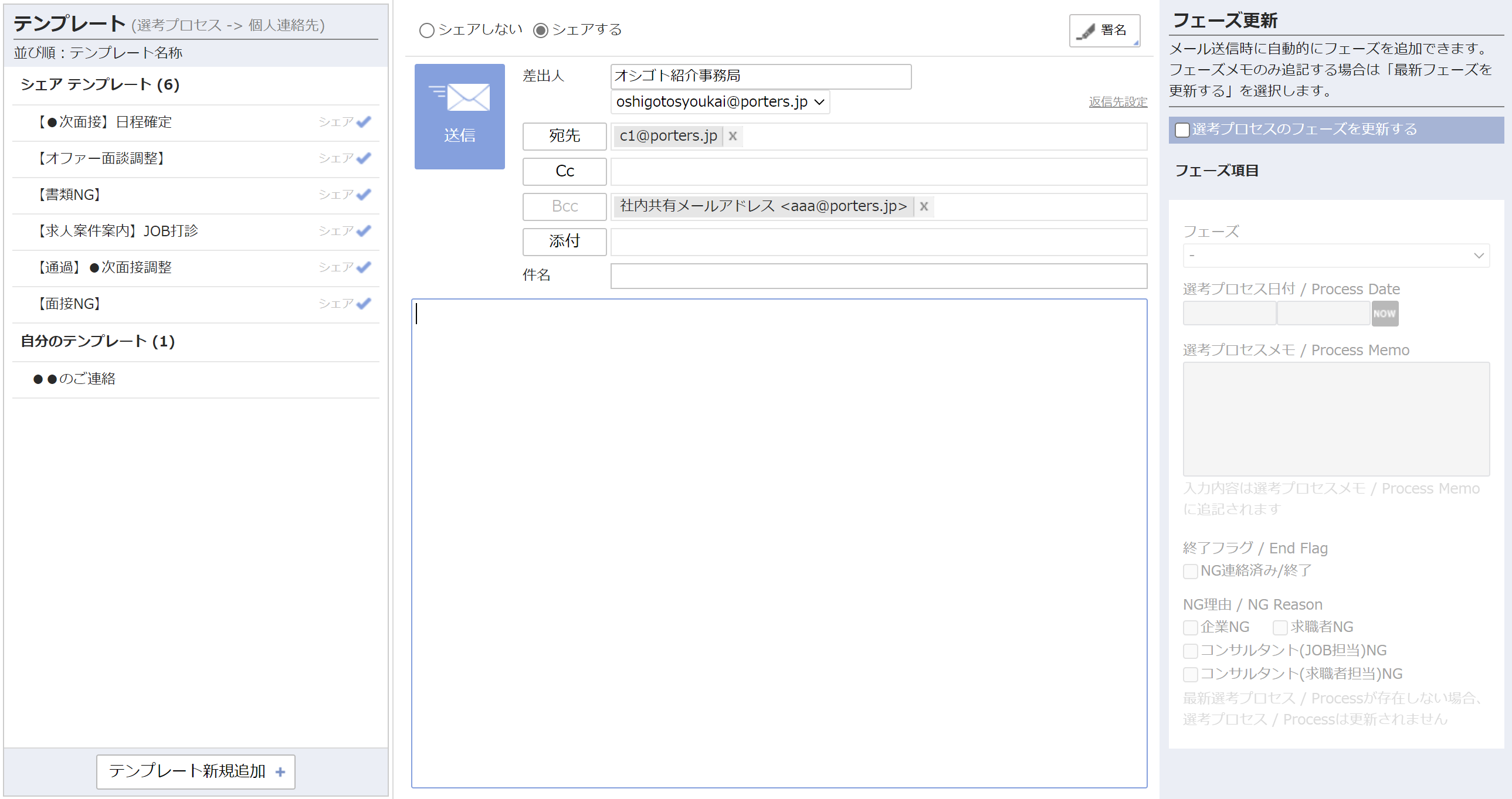The width and height of the screenshot is (1512, 799).
Task: Check the NG連絡済み/終了 end flag
Action: click(x=1190, y=570)
